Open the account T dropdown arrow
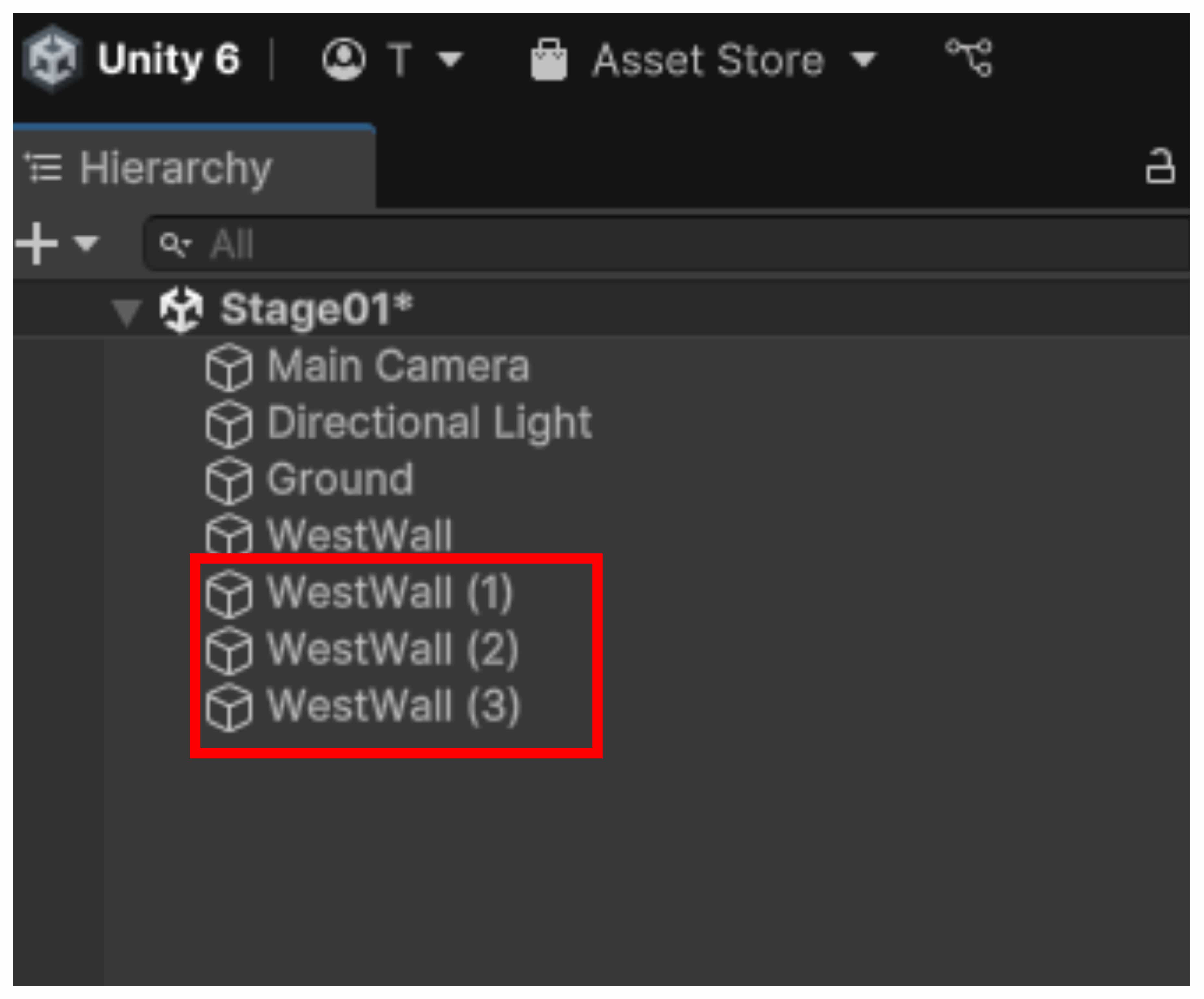This screenshot has width=1204, height=999. coord(450,59)
